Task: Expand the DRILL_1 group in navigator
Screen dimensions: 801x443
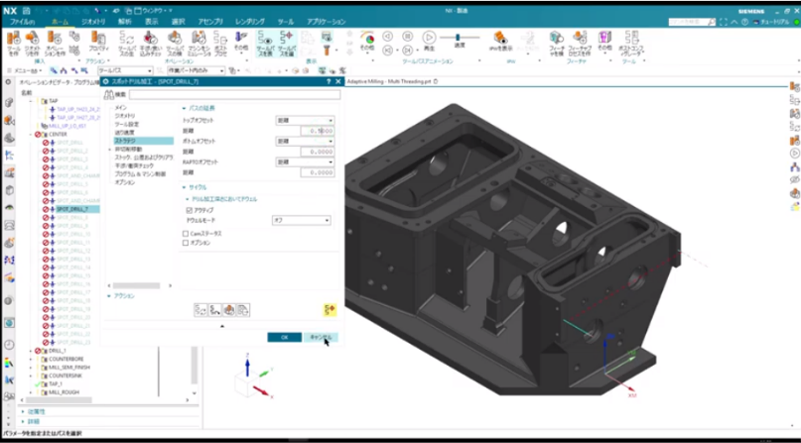Action: pos(31,351)
